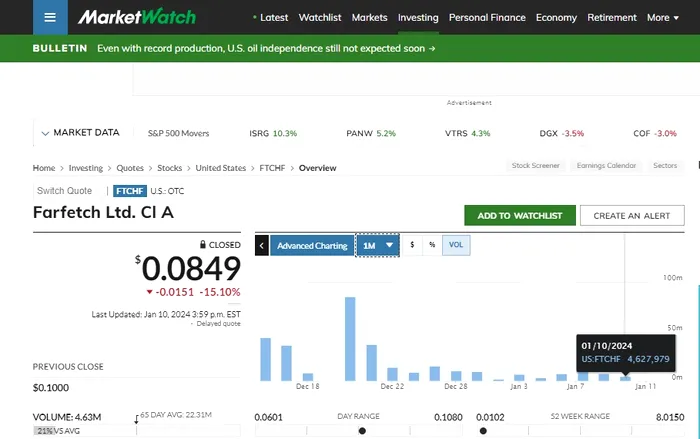Go to the Watchlist tab
700x439 pixels.
coord(320,17)
